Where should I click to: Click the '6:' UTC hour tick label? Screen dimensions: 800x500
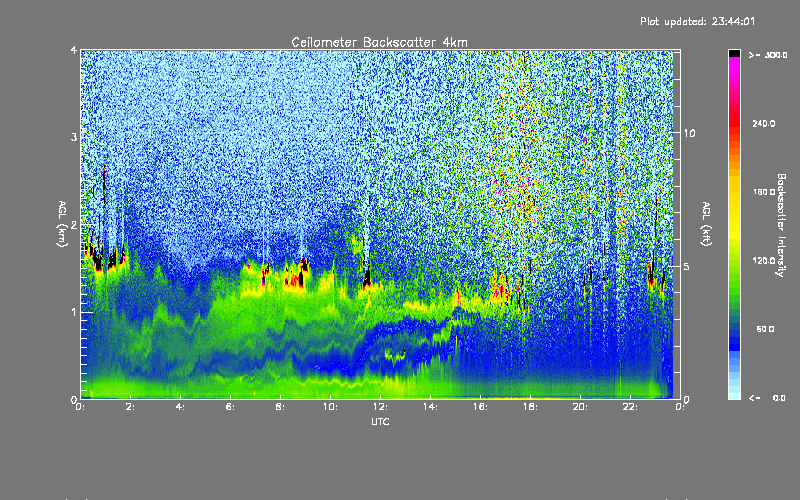pyautogui.click(x=230, y=407)
